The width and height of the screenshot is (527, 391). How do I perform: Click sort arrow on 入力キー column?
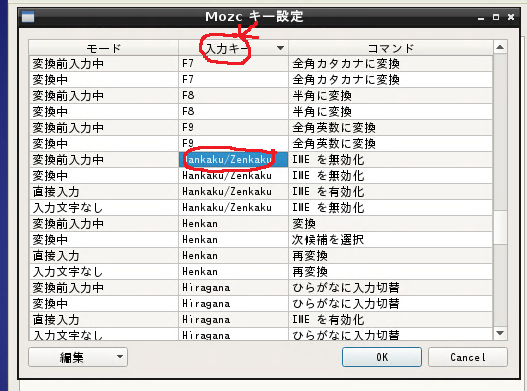pyautogui.click(x=280, y=48)
